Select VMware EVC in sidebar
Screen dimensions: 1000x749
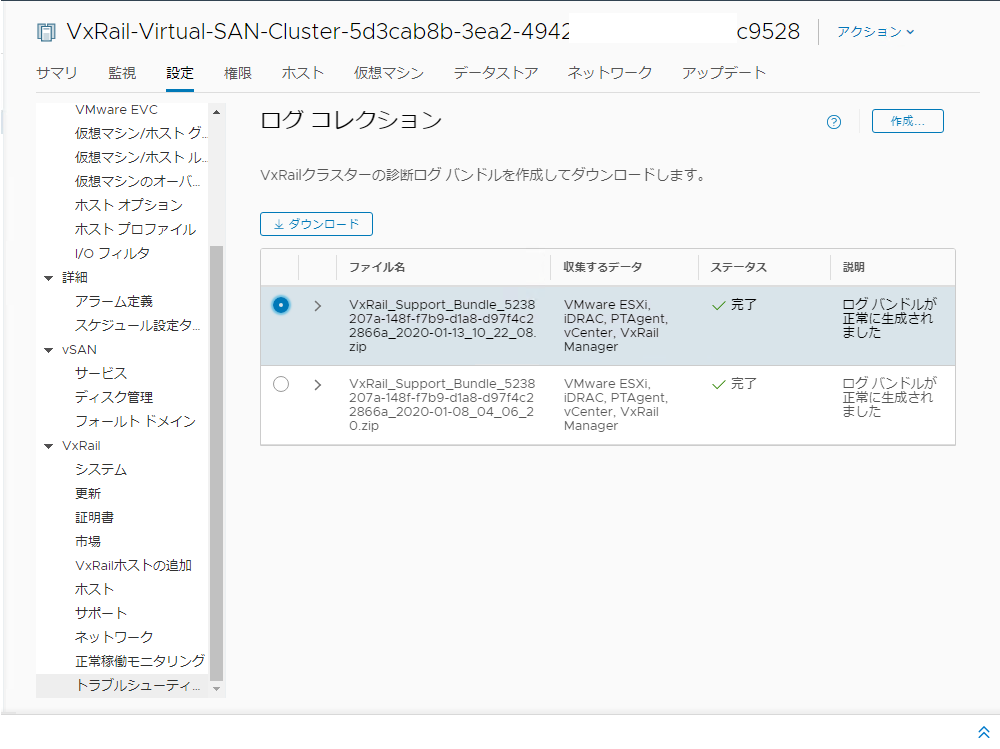(116, 110)
